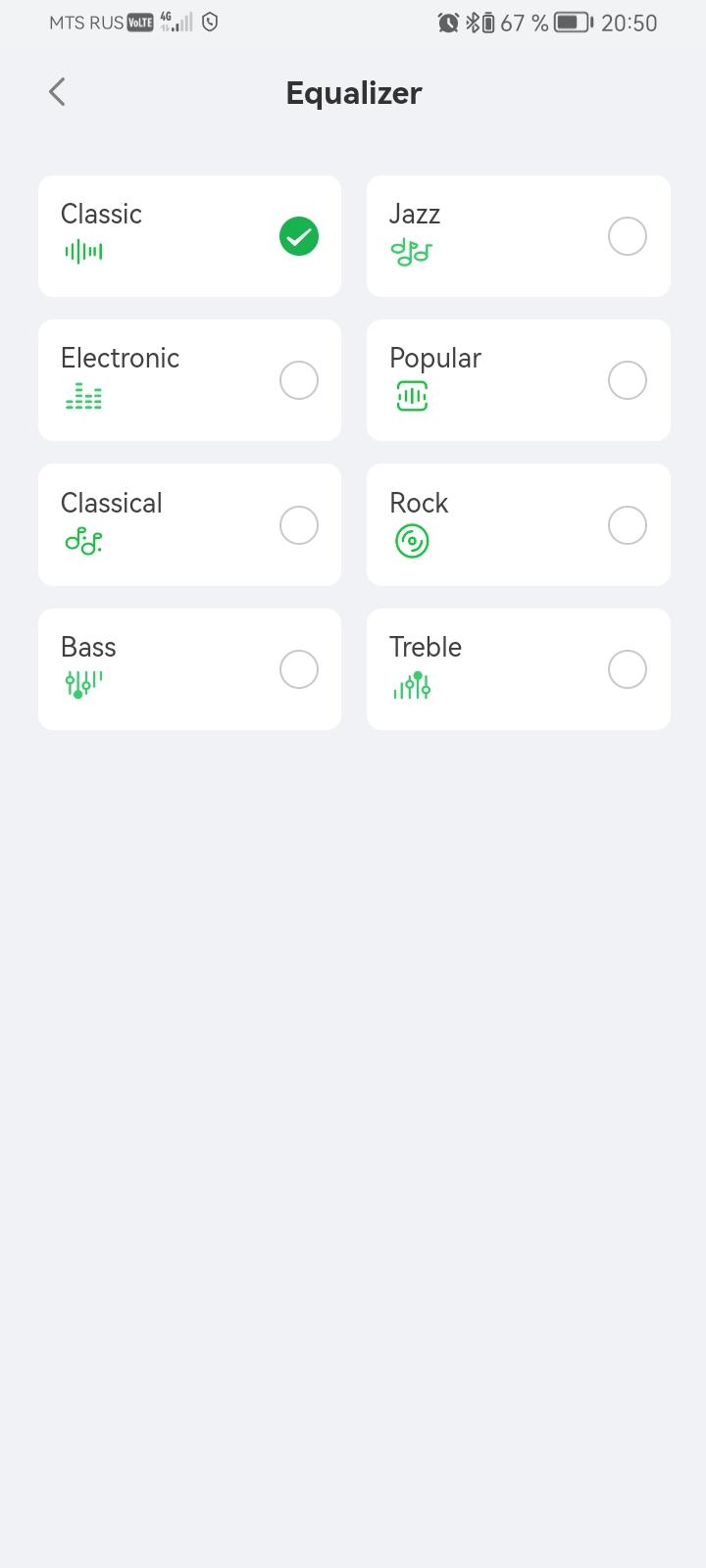Click the Jazz music notes icon
Viewport: 706px width, 1568px height.
click(411, 252)
